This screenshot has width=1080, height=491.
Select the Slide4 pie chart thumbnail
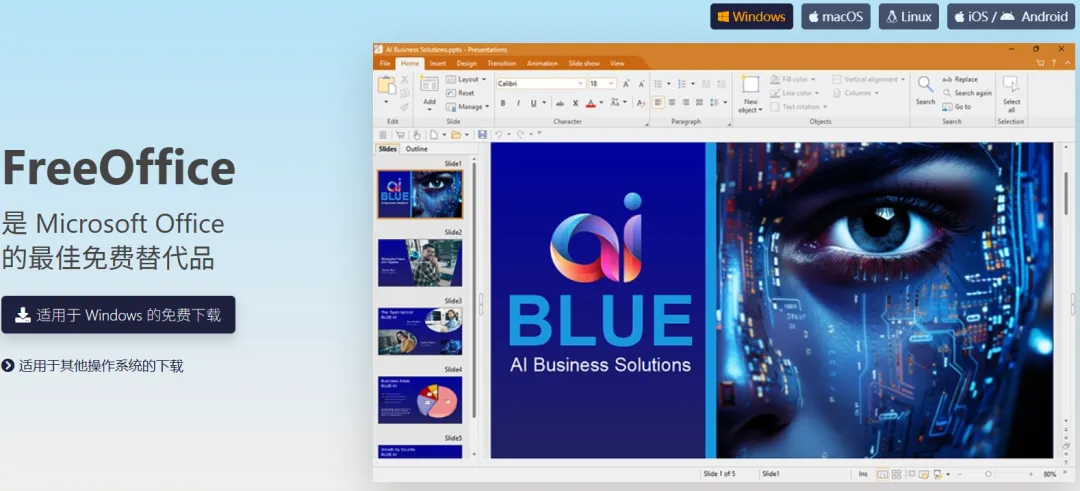[x=420, y=399]
